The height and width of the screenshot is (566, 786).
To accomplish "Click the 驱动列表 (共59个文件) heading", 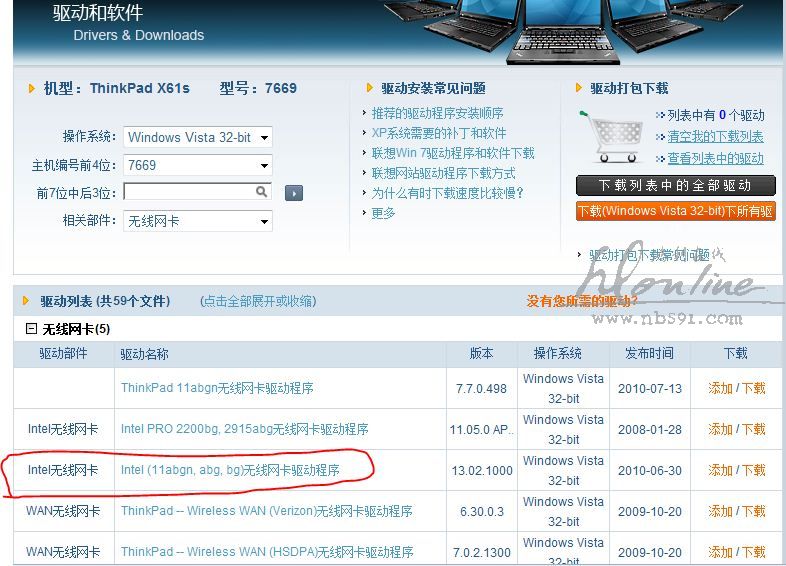I will (105, 301).
